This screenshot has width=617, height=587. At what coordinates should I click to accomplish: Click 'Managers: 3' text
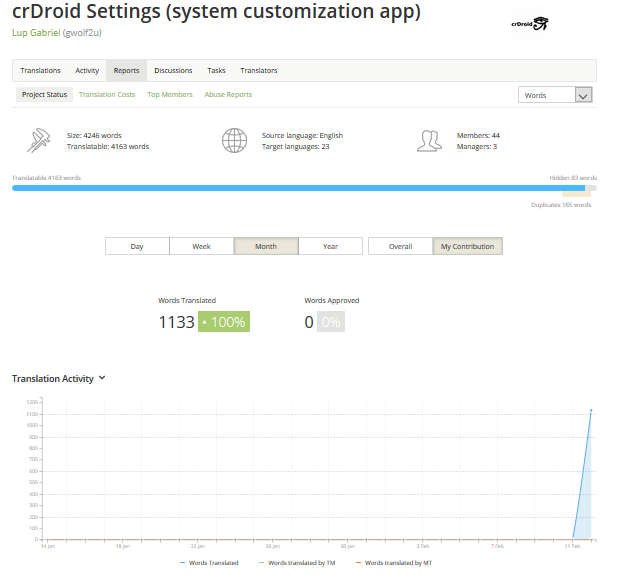[x=477, y=146]
